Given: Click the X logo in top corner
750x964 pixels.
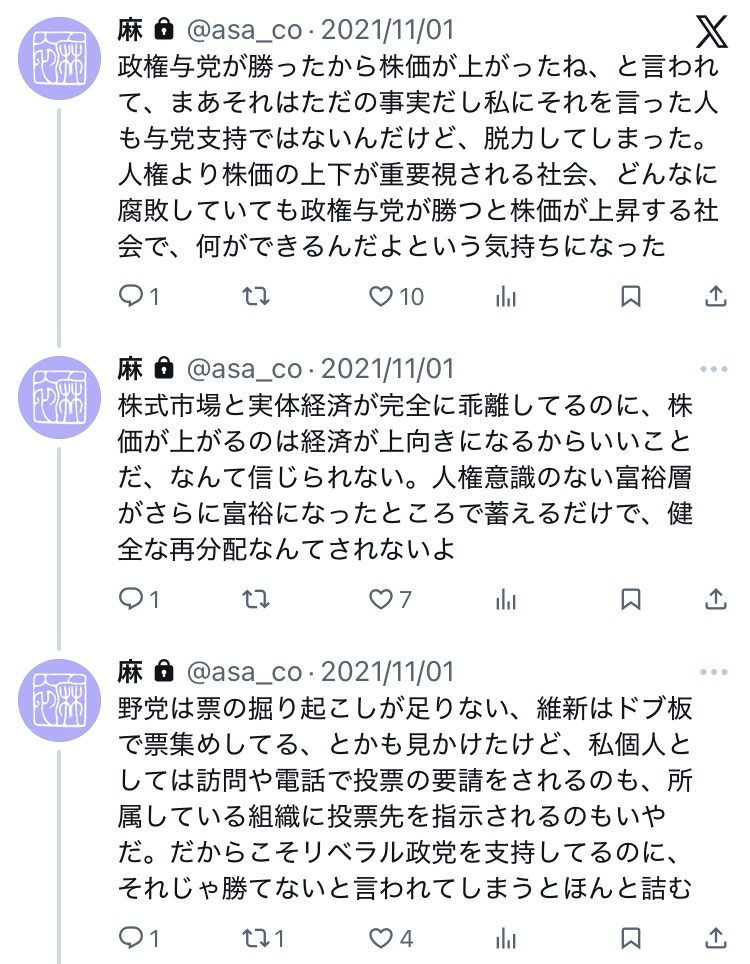Looking at the screenshot, I should click(711, 33).
